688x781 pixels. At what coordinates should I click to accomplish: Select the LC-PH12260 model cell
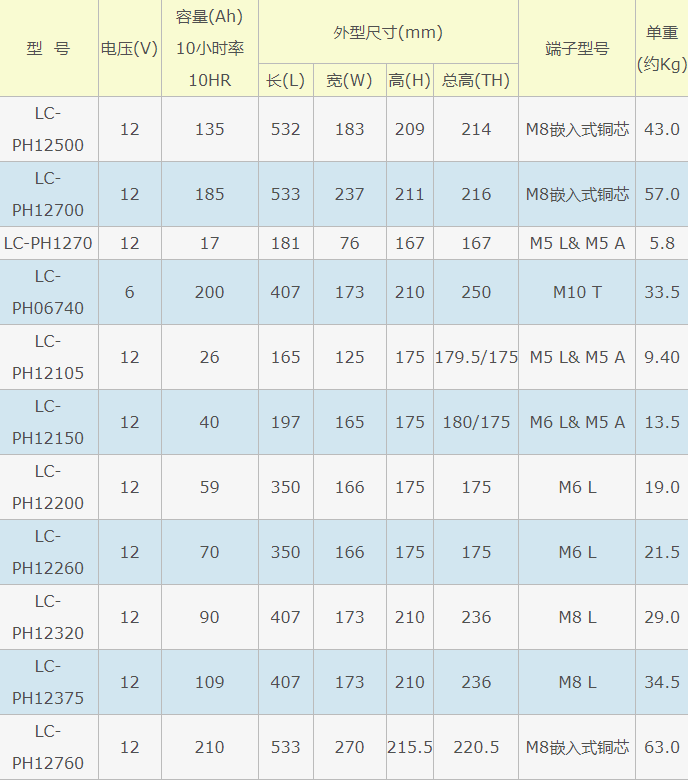tap(48, 552)
